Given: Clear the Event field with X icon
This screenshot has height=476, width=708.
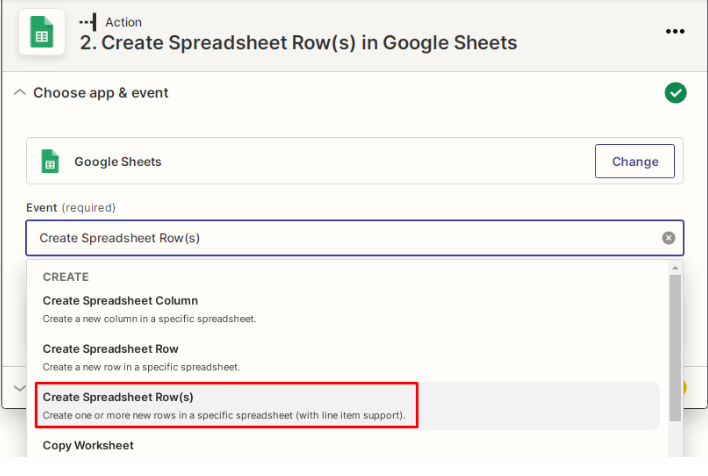Looking at the screenshot, I should click(668, 238).
